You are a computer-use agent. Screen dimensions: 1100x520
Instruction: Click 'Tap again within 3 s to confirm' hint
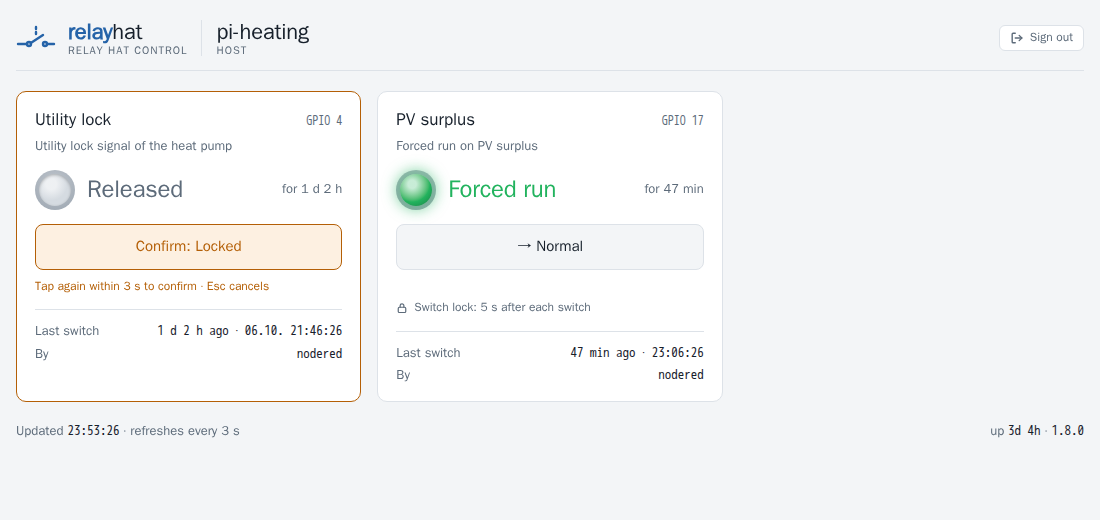click(x=116, y=286)
